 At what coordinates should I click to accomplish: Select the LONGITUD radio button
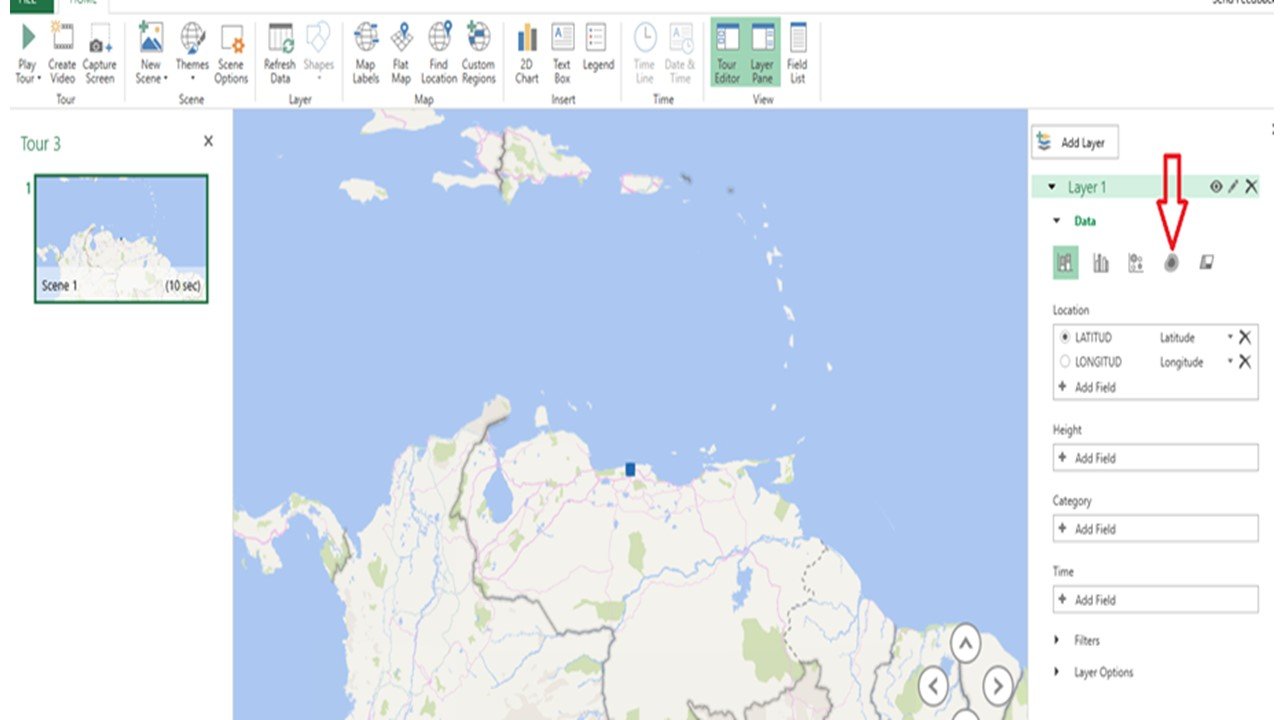(x=1065, y=362)
